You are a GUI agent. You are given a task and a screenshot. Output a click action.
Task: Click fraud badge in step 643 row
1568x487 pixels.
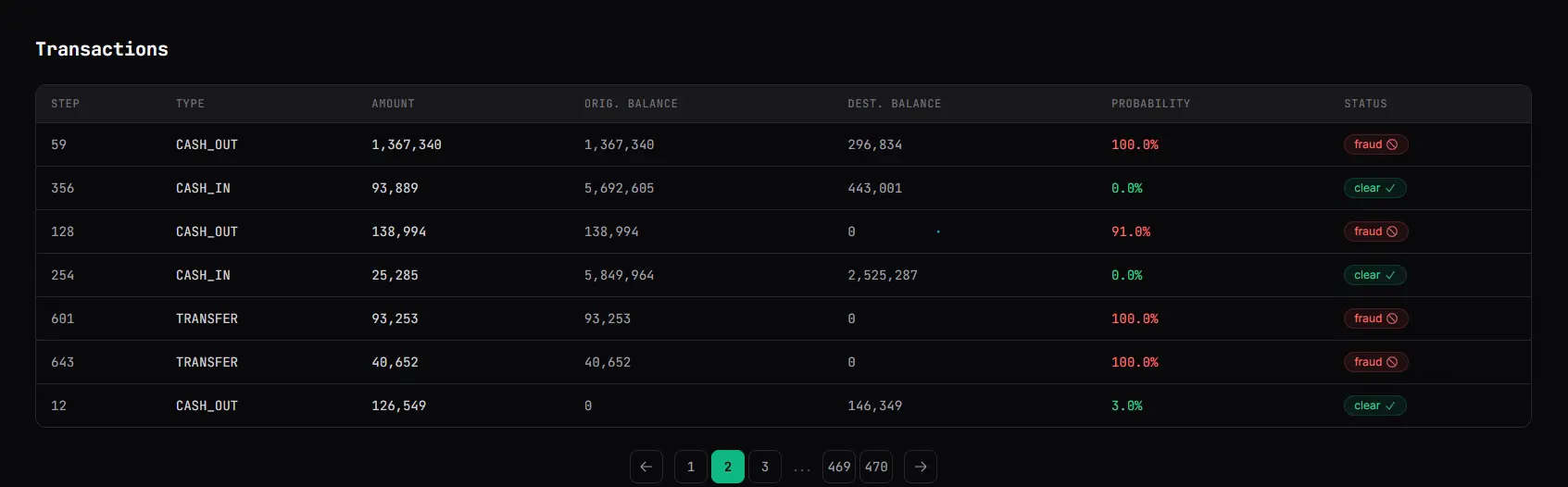click(x=1376, y=362)
